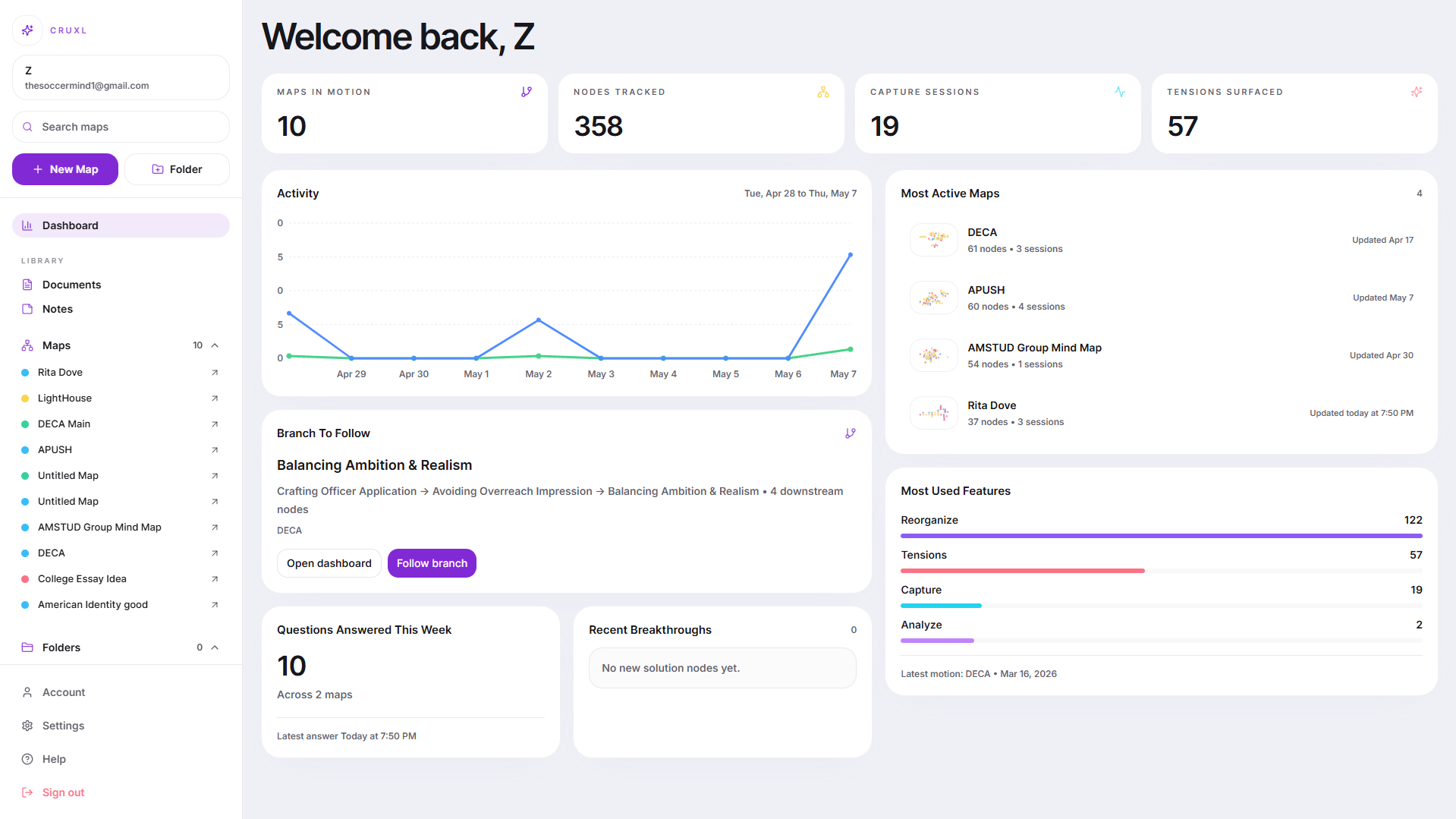The image size is (1456, 819).
Task: Open APUSH map arrow icon in sidebar
Action: (215, 450)
